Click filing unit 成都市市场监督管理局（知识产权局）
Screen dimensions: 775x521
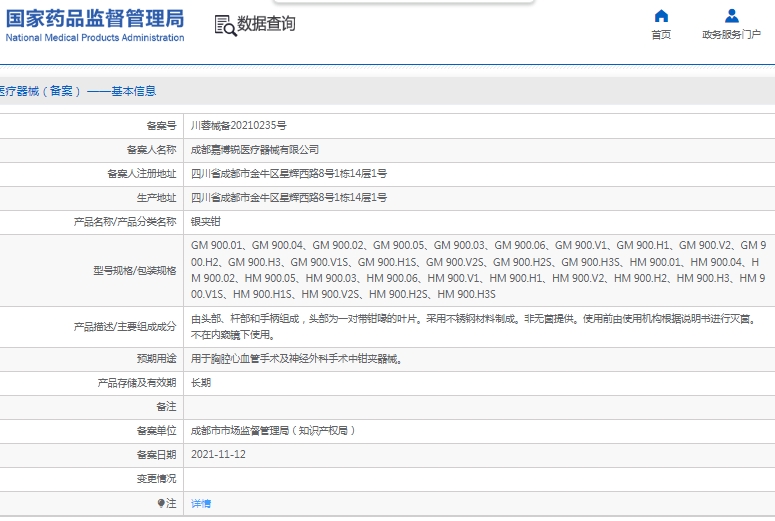(273, 431)
